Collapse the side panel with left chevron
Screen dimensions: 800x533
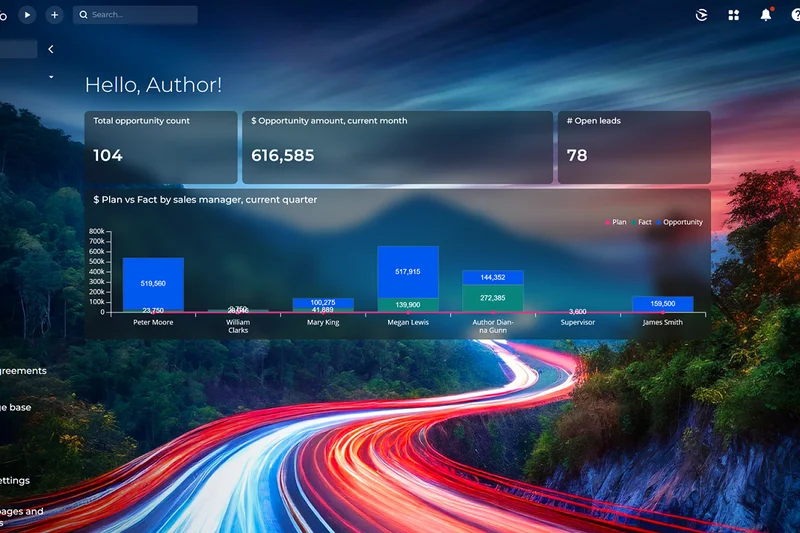click(x=51, y=49)
